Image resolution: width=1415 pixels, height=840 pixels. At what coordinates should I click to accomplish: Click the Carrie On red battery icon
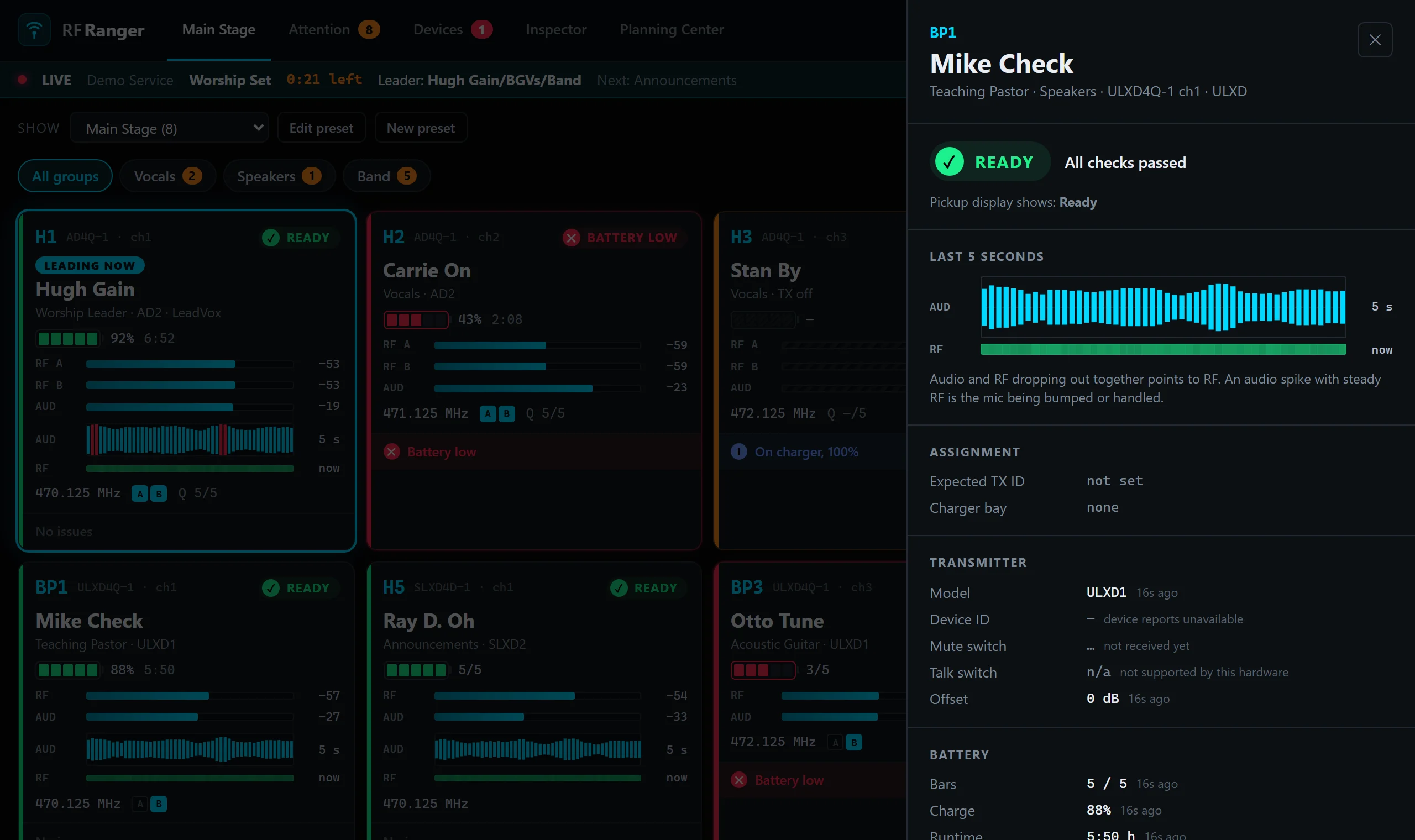pos(416,320)
